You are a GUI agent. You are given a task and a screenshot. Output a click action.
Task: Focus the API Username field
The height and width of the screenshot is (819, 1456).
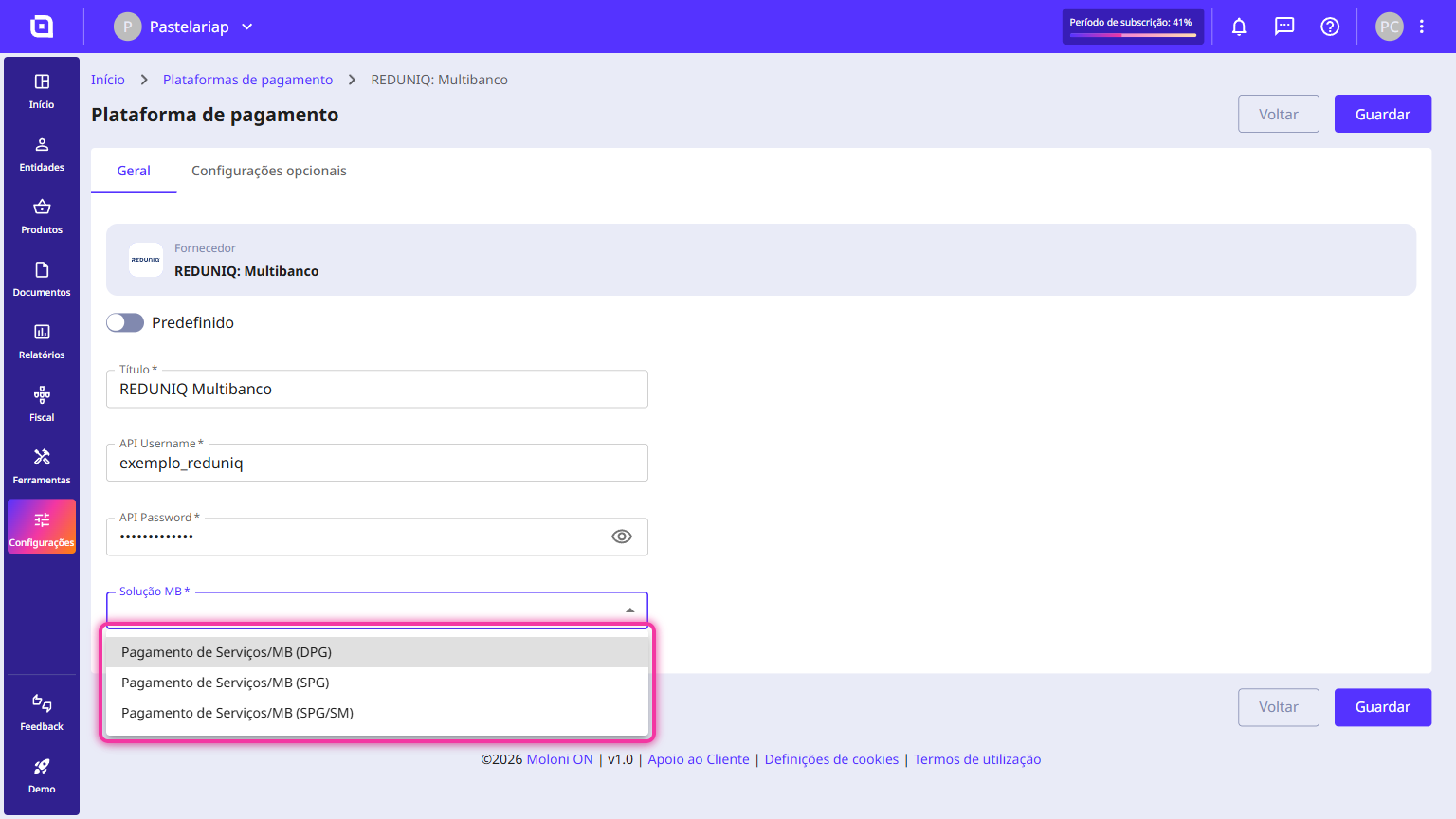[377, 463]
